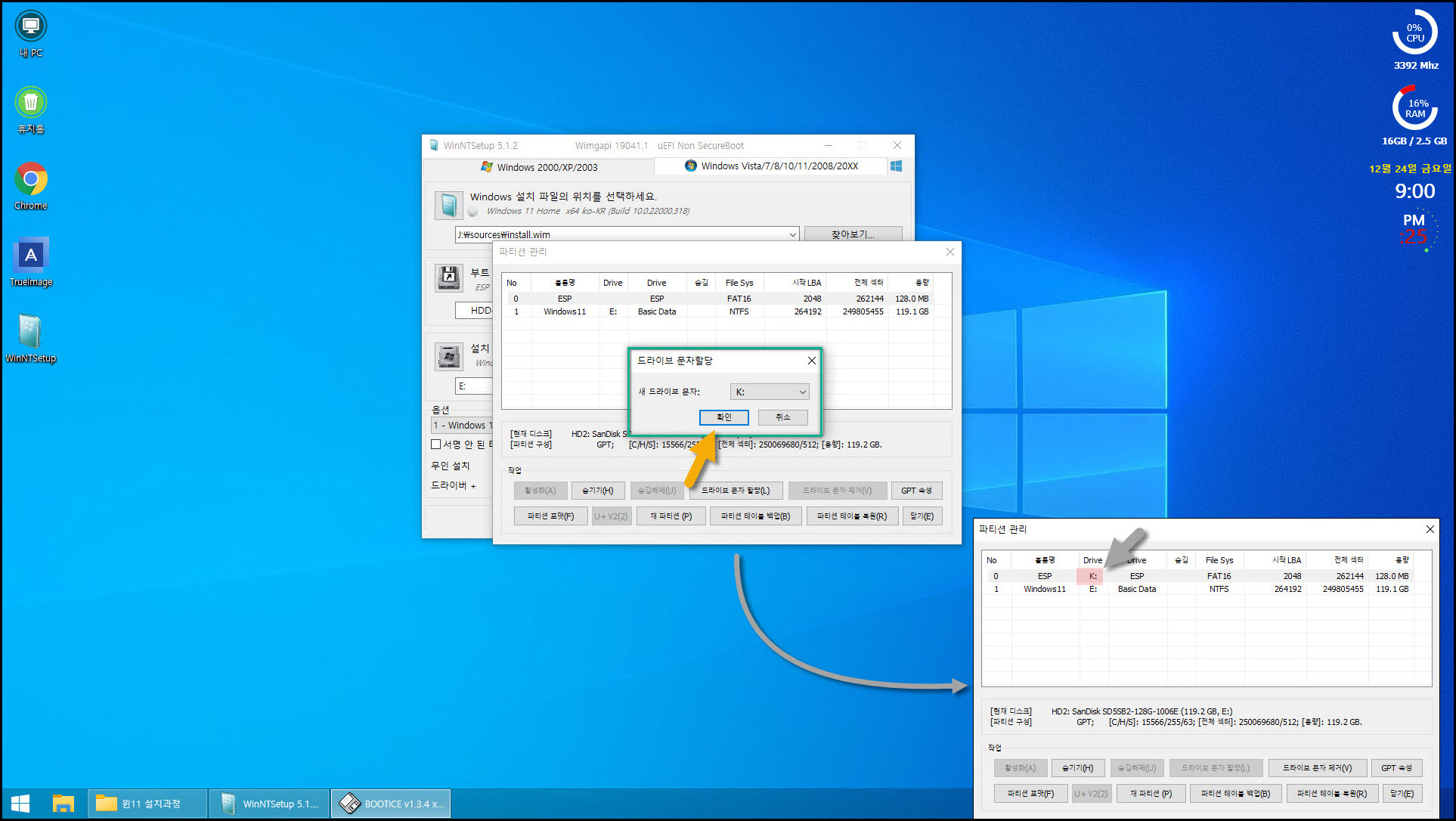Image resolution: width=1456 pixels, height=821 pixels.
Task: Click the 찾아보기... browse button
Action: tap(853, 234)
